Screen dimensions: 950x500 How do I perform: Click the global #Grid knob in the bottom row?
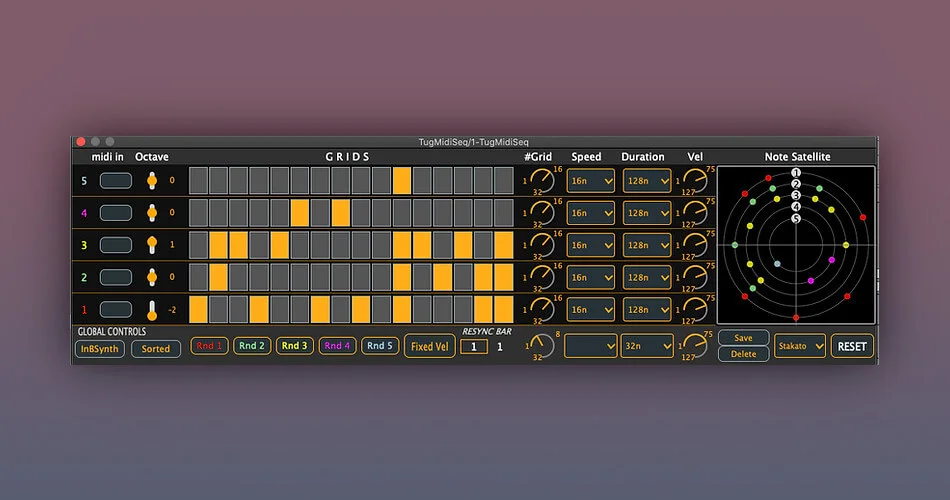[542, 346]
